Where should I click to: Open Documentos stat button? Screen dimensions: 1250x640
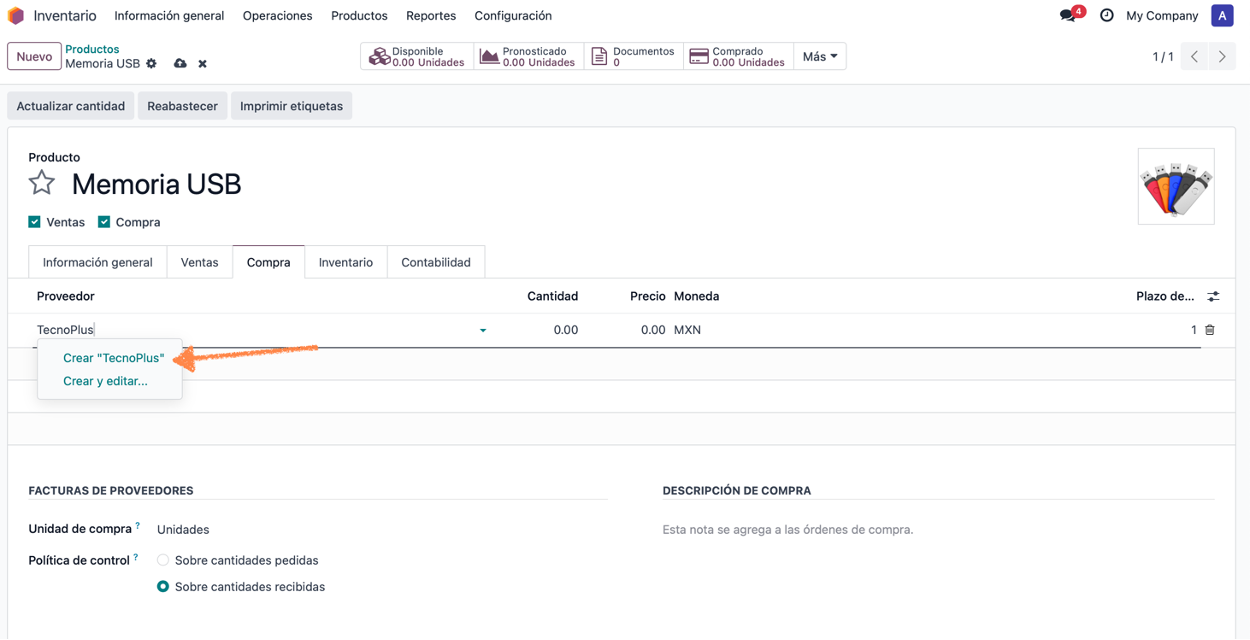(633, 57)
